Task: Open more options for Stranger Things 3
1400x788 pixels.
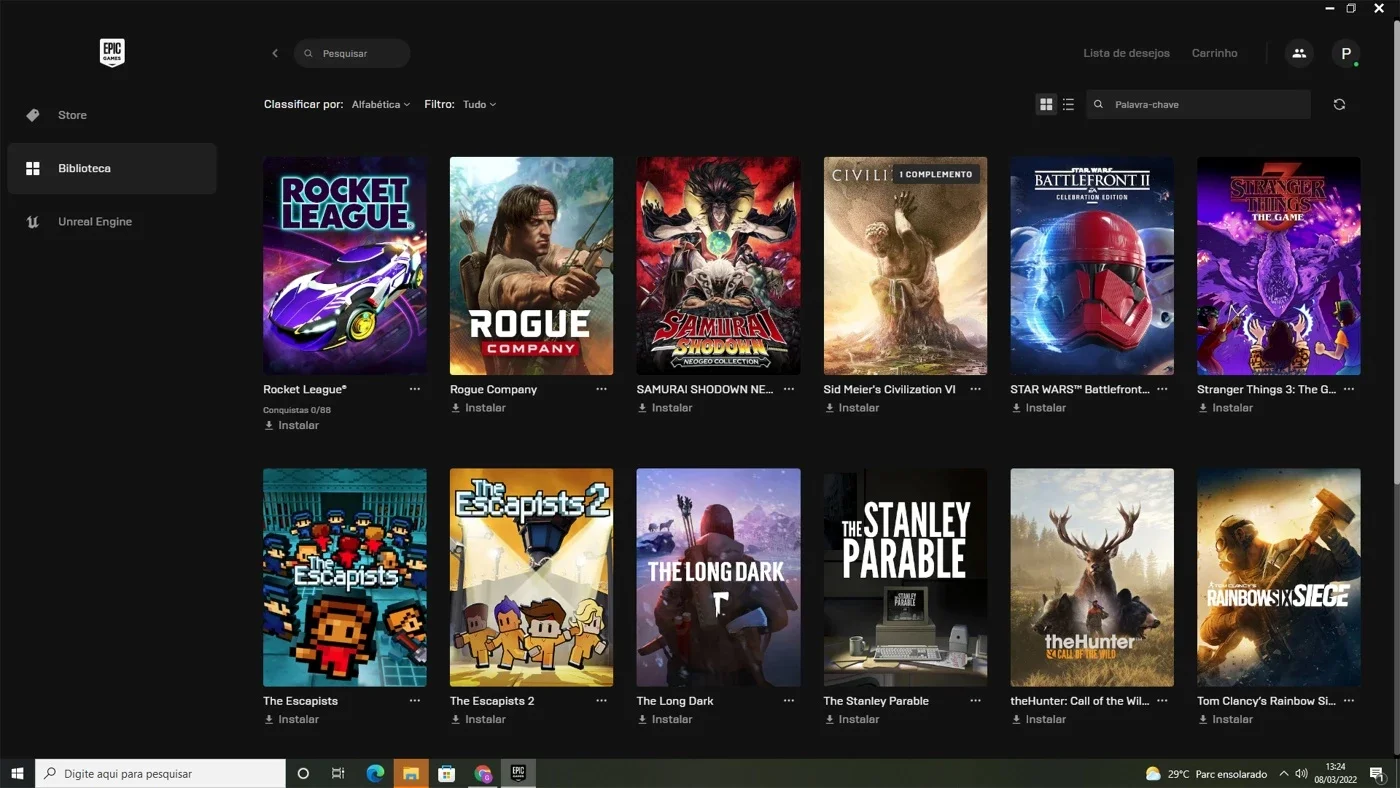Action: tap(1349, 389)
